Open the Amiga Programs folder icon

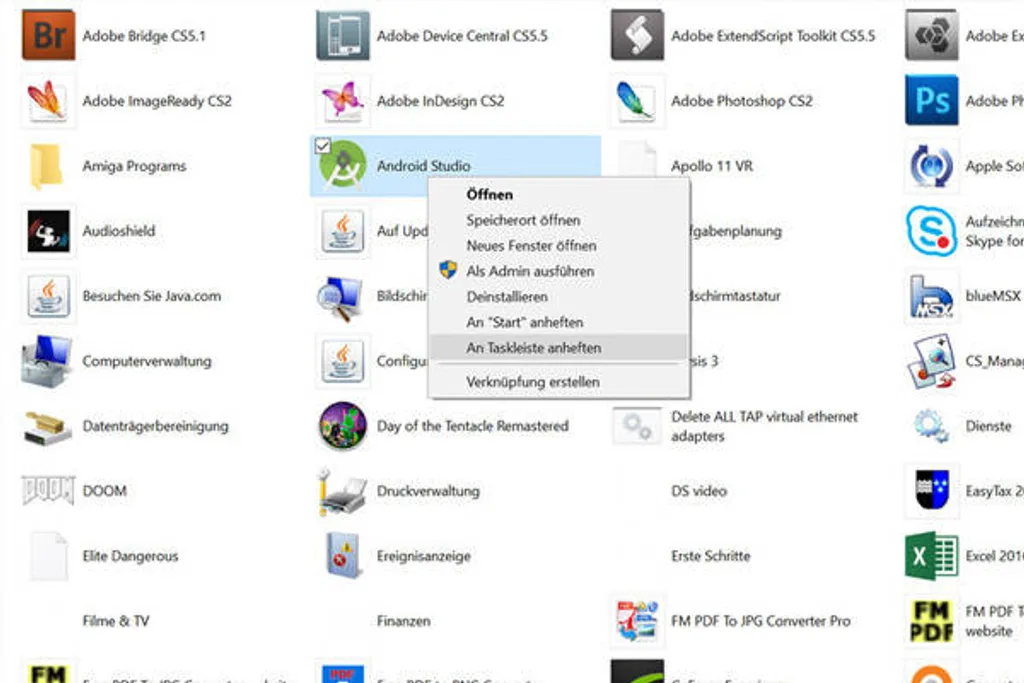coord(47,166)
